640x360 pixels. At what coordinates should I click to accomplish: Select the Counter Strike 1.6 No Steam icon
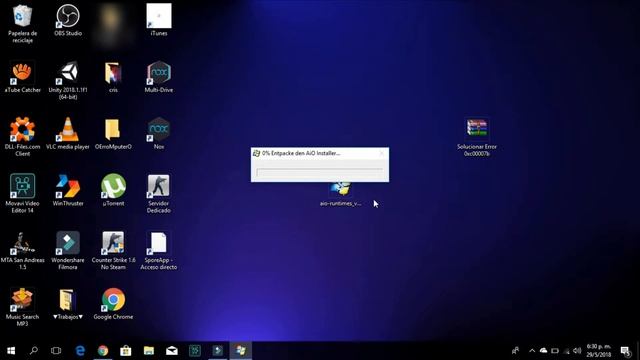[113, 250]
